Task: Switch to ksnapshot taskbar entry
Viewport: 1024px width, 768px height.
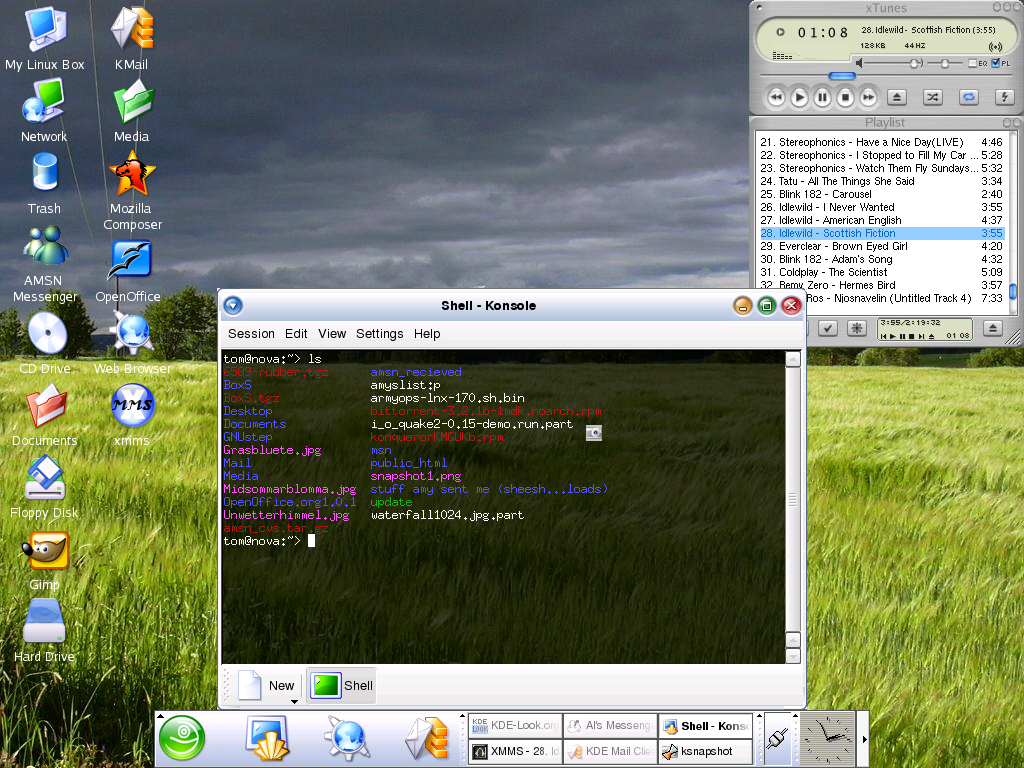Action: pyautogui.click(x=705, y=752)
